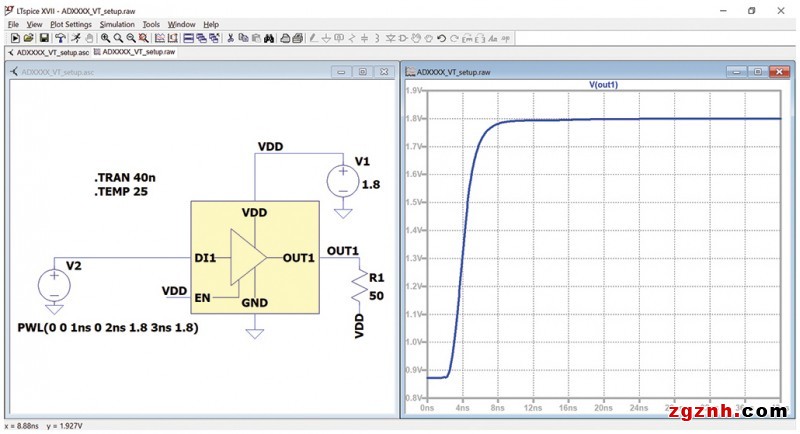Select the Diode component tool
Viewport: 800px width, 434px height.
point(391,38)
